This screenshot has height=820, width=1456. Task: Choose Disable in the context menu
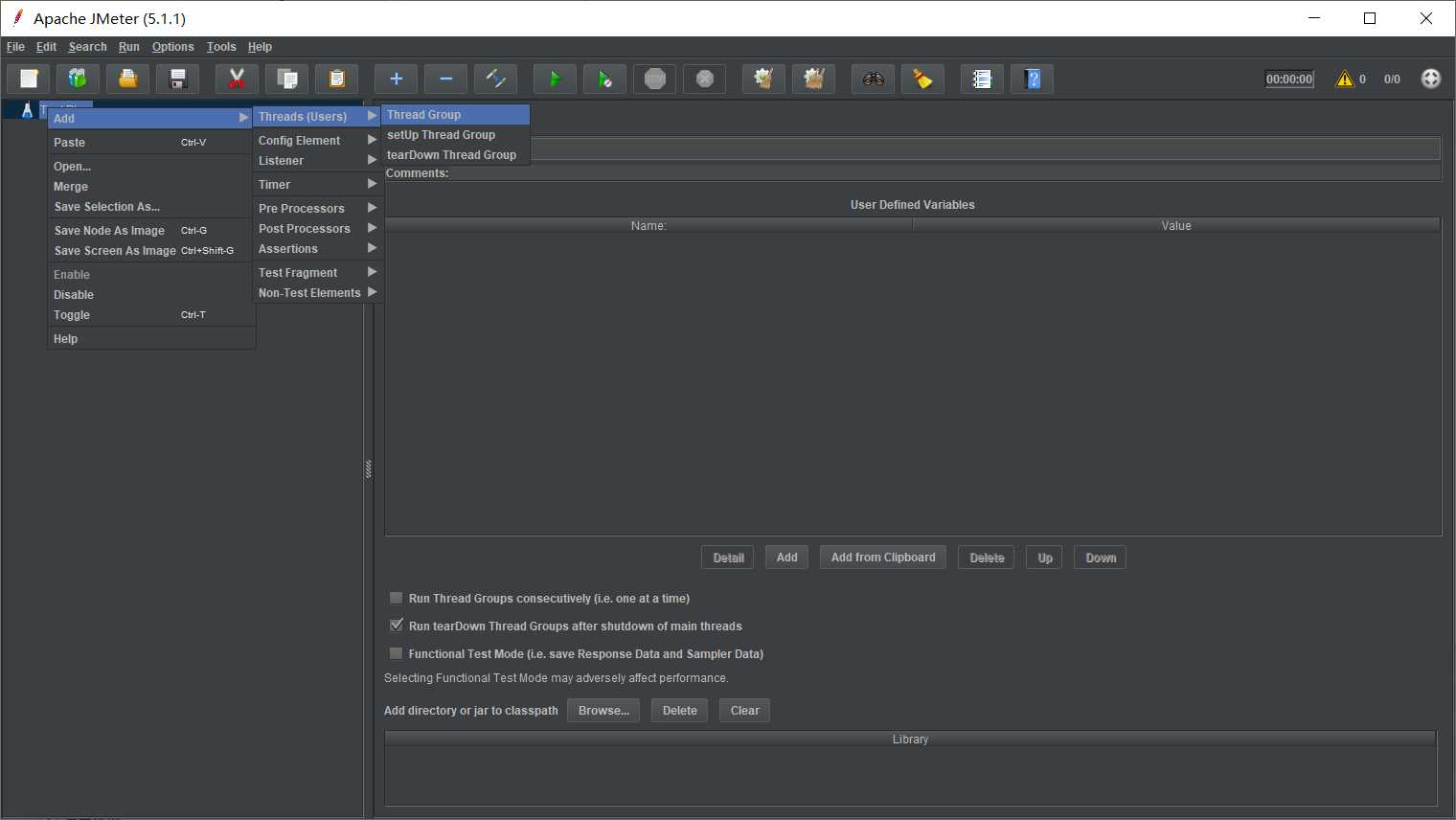point(150,294)
